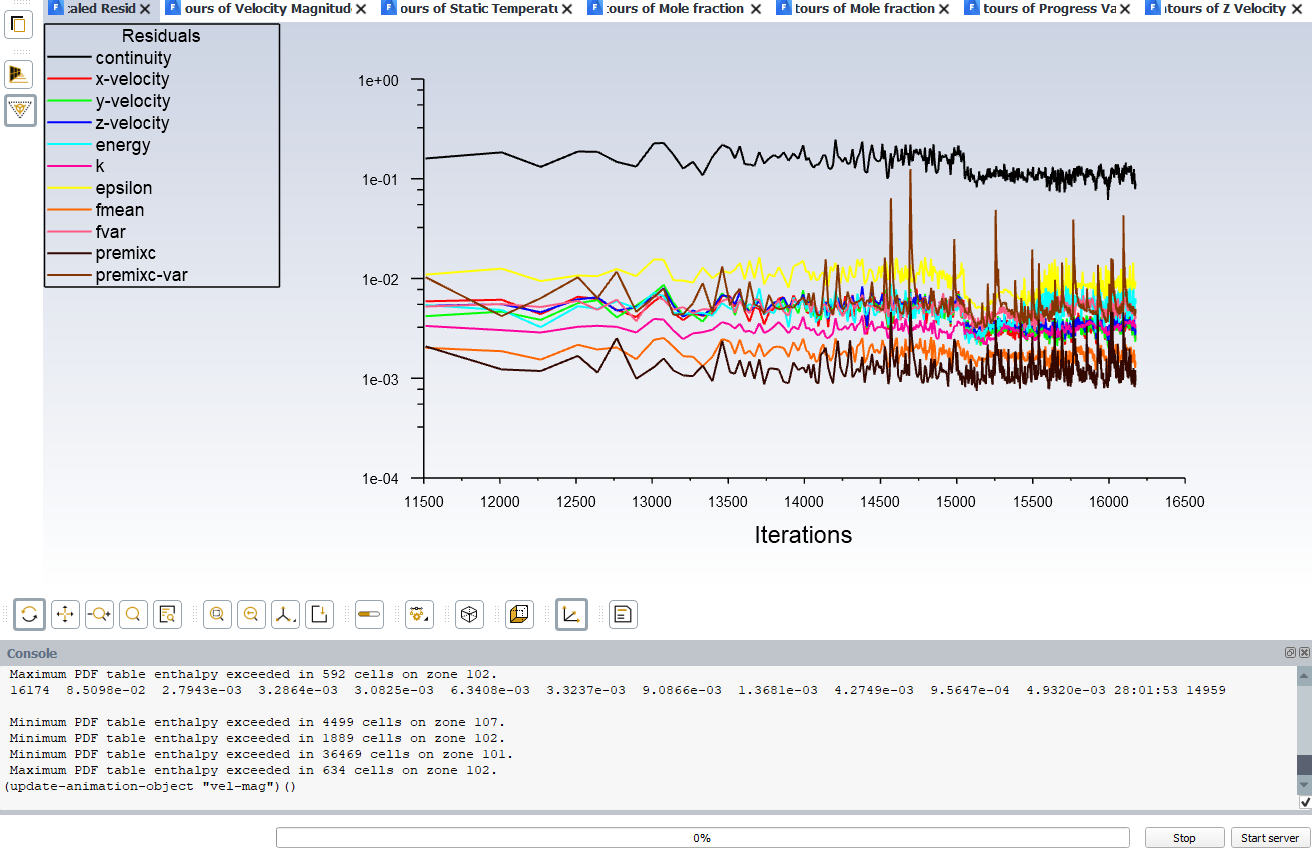Toggle the mesh display sidebar icon

click(19, 75)
